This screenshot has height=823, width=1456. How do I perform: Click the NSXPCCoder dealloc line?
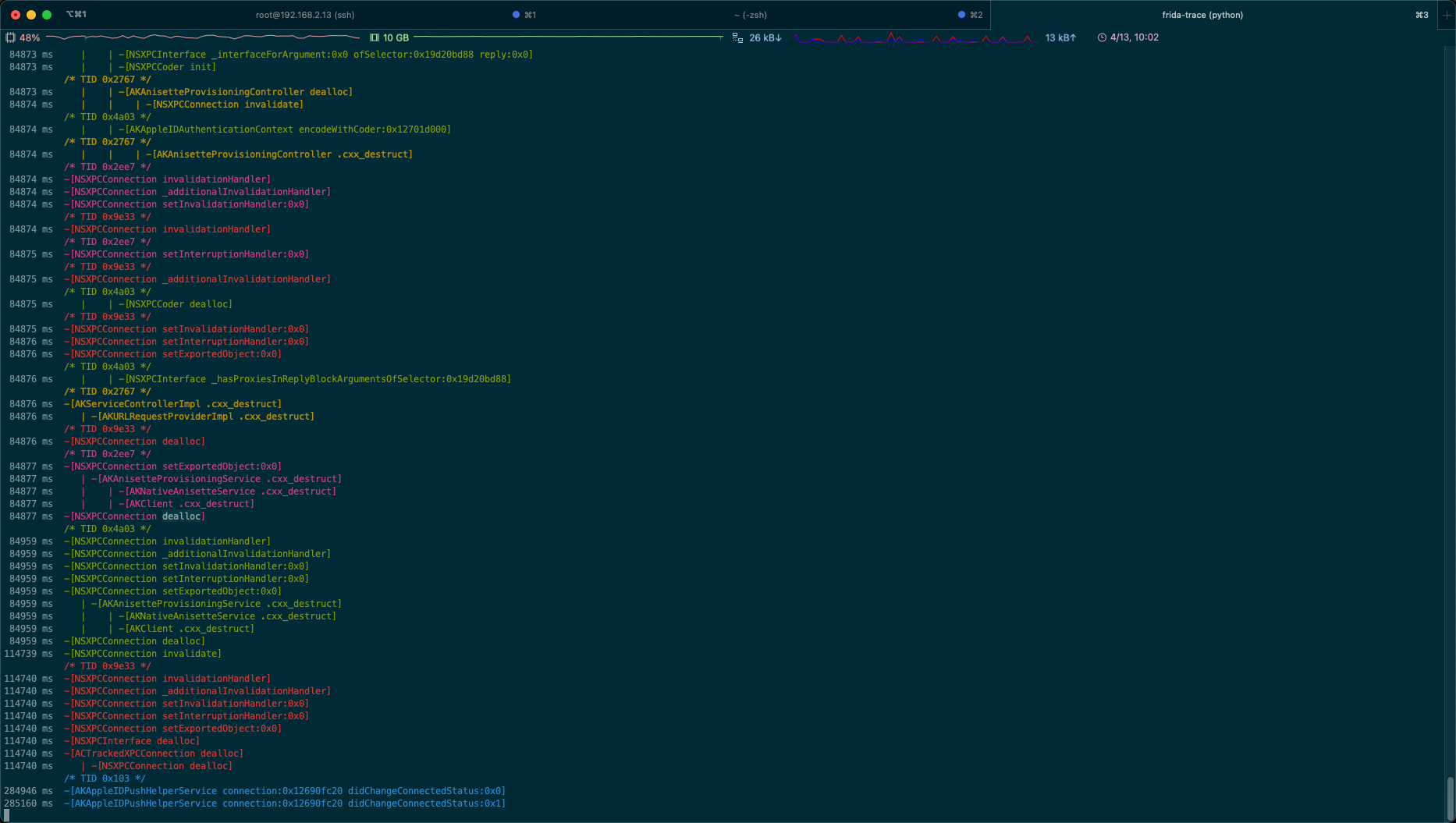pos(176,304)
